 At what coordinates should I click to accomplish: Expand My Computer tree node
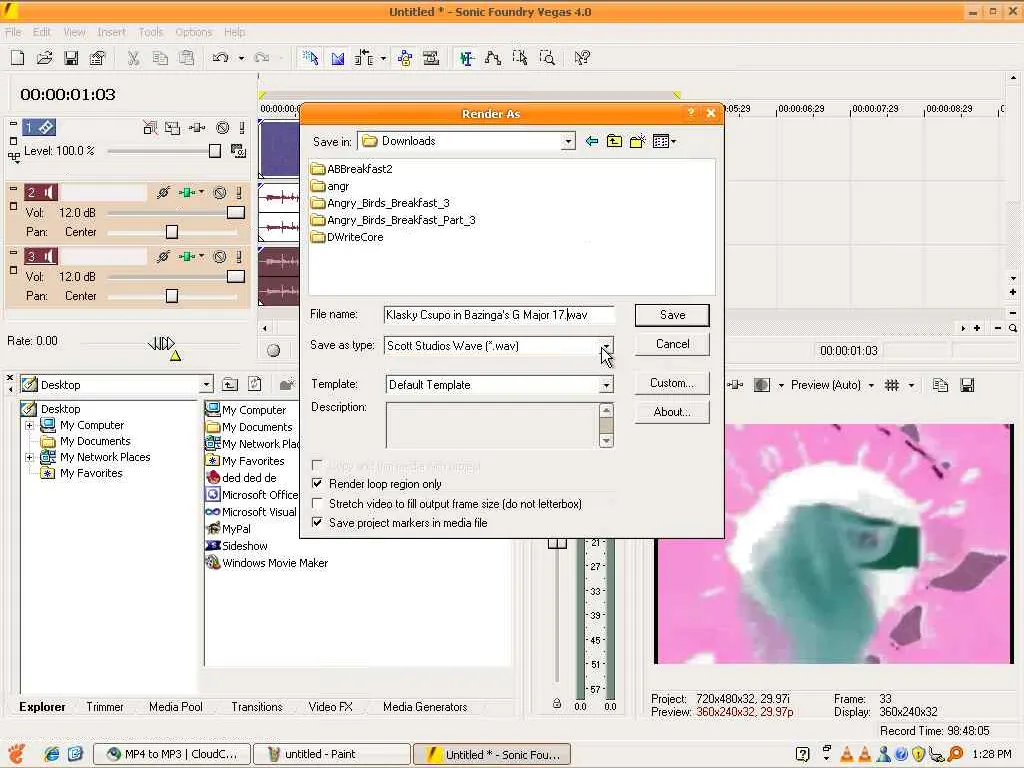pyautogui.click(x=29, y=425)
